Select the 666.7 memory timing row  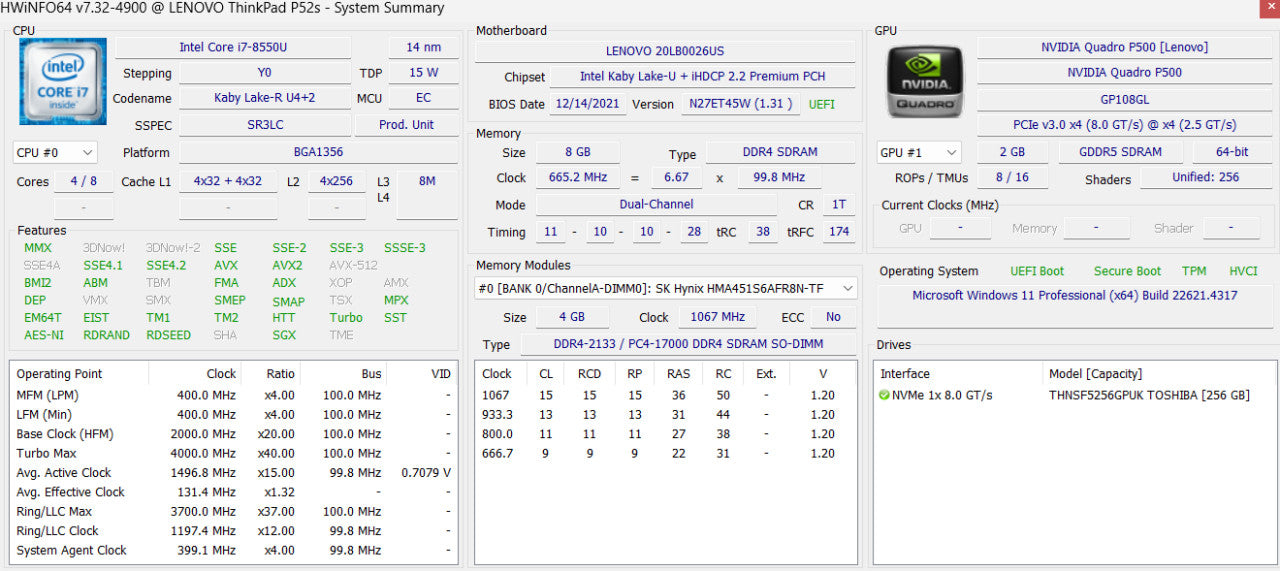point(665,453)
